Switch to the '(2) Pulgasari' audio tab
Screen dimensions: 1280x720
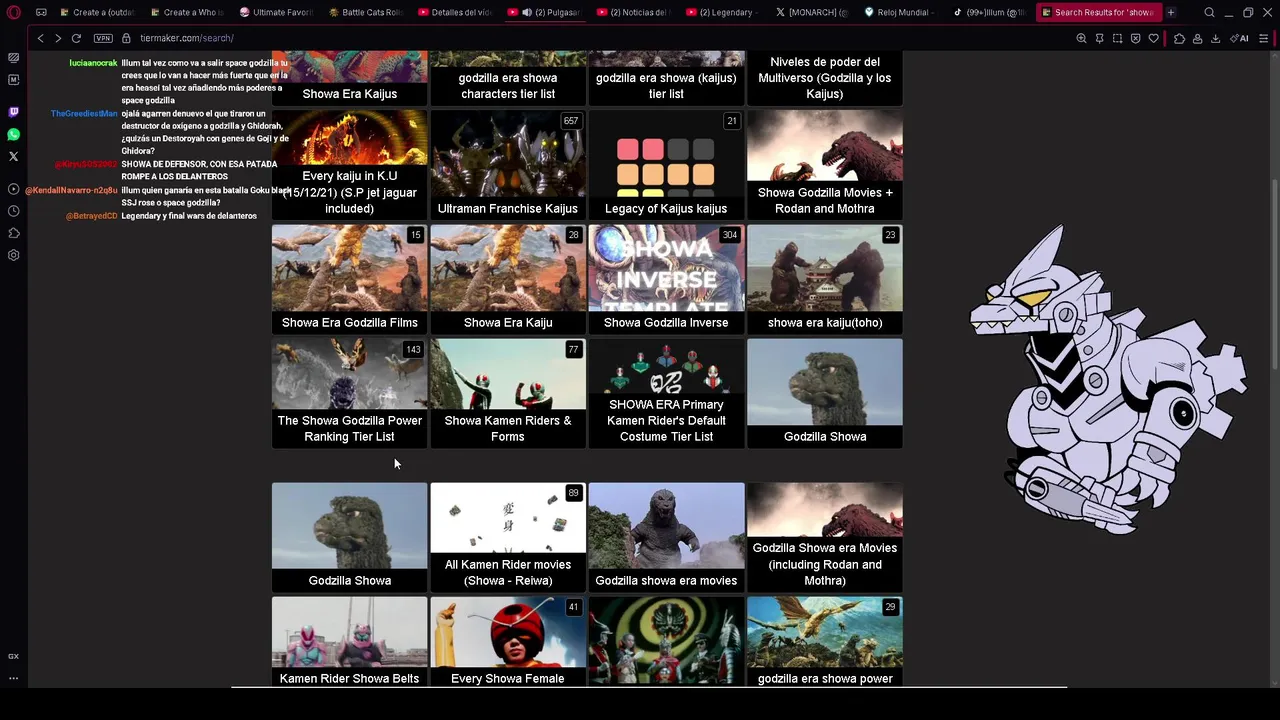tap(545, 12)
